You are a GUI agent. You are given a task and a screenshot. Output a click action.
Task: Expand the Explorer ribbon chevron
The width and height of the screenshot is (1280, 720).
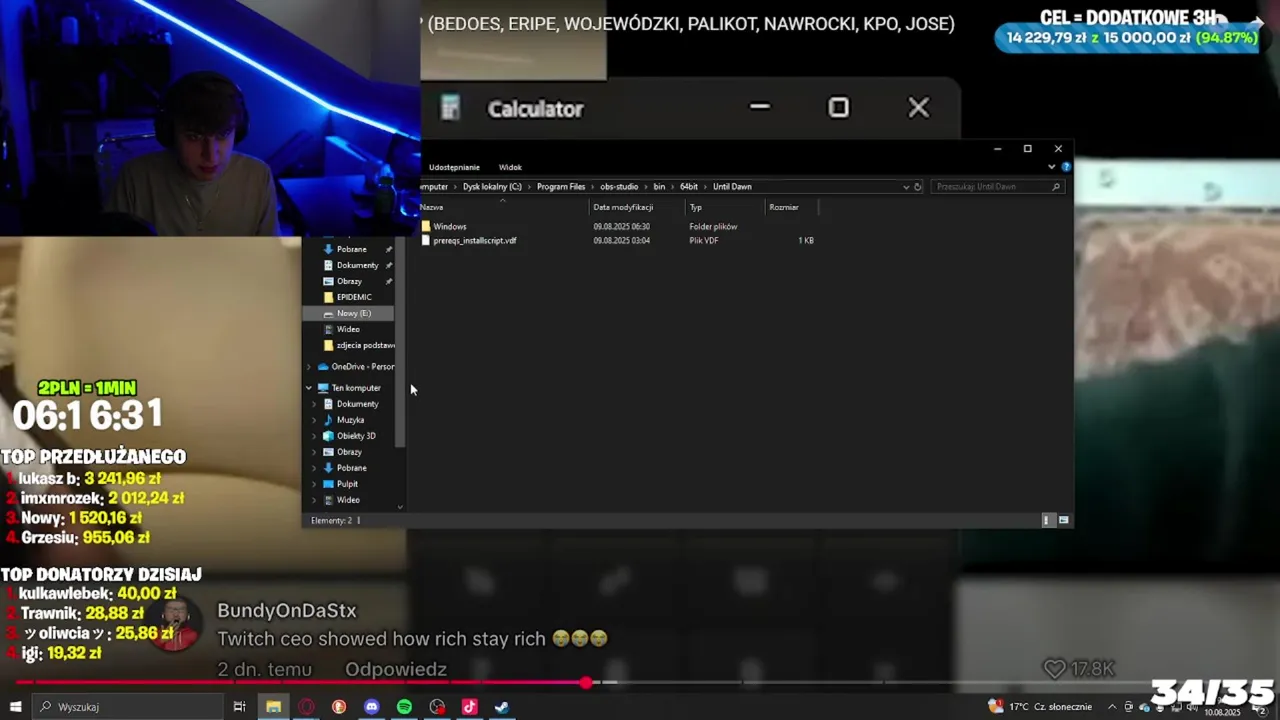point(1052,167)
